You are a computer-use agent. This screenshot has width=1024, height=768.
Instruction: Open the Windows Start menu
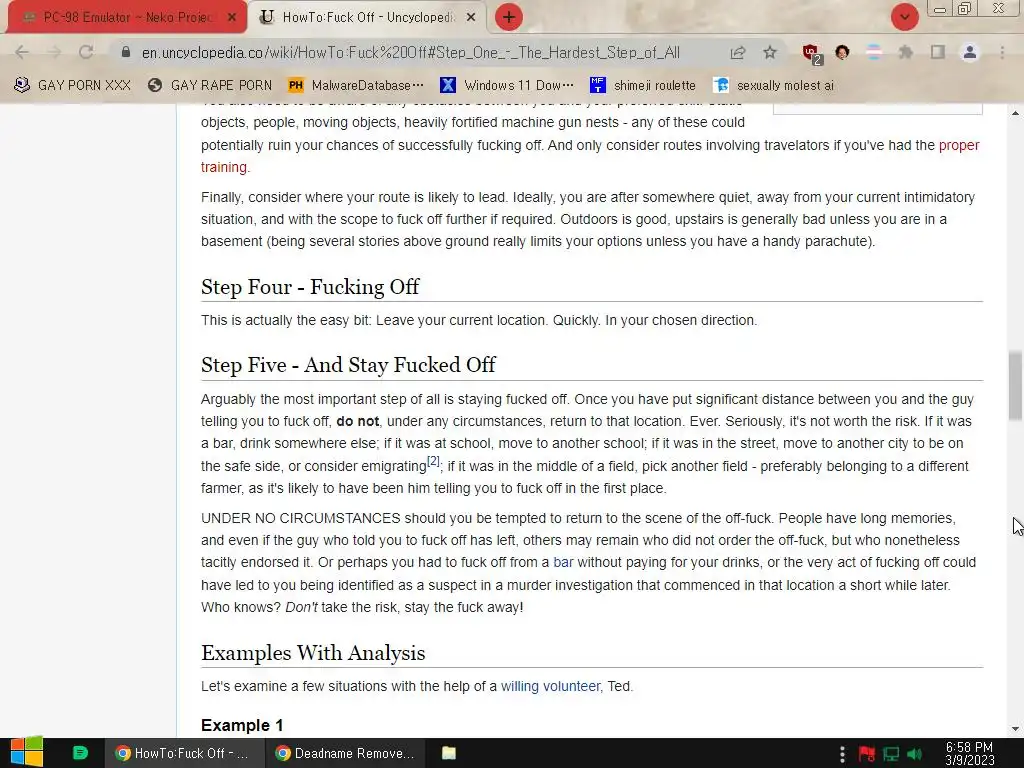pyautogui.click(x=26, y=753)
